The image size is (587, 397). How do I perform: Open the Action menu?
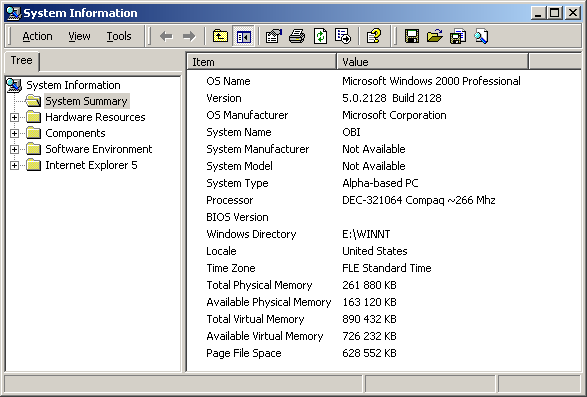pyautogui.click(x=37, y=36)
